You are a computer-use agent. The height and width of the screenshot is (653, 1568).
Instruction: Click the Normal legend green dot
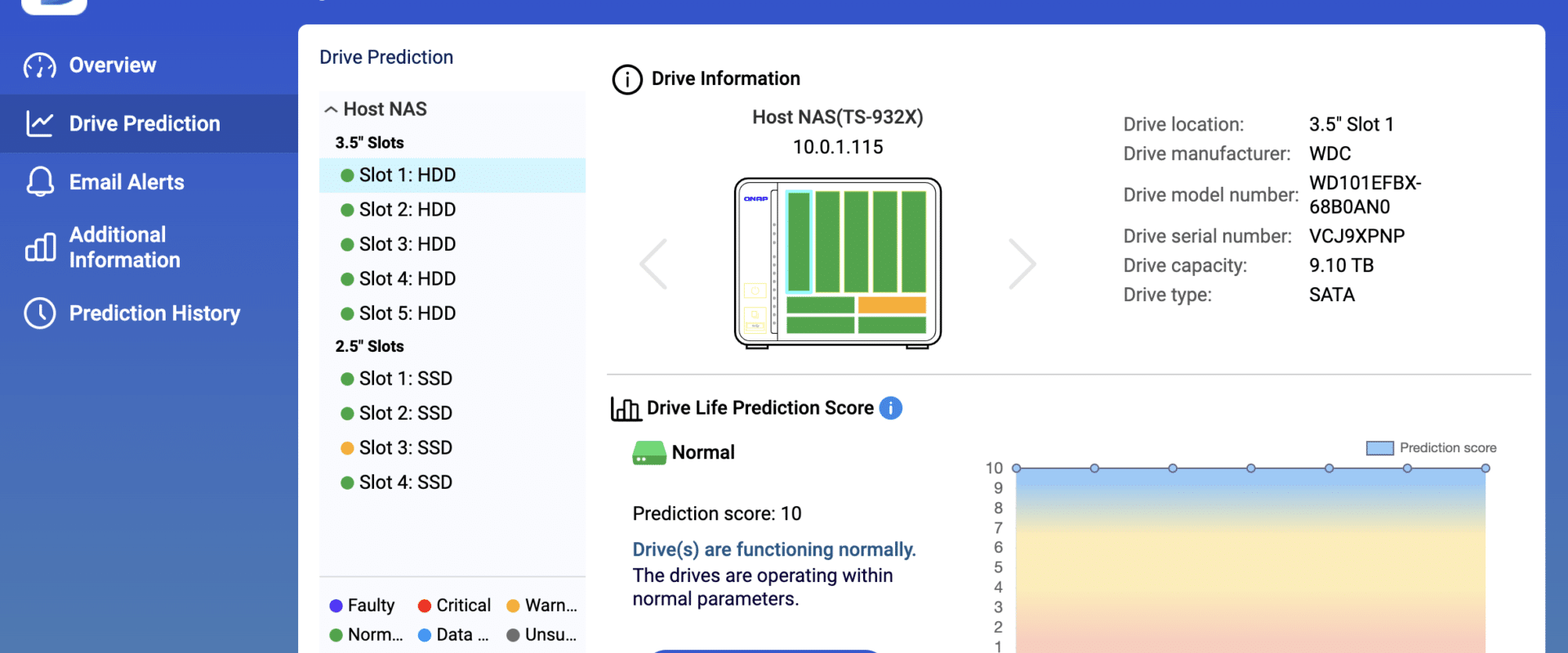coord(336,635)
